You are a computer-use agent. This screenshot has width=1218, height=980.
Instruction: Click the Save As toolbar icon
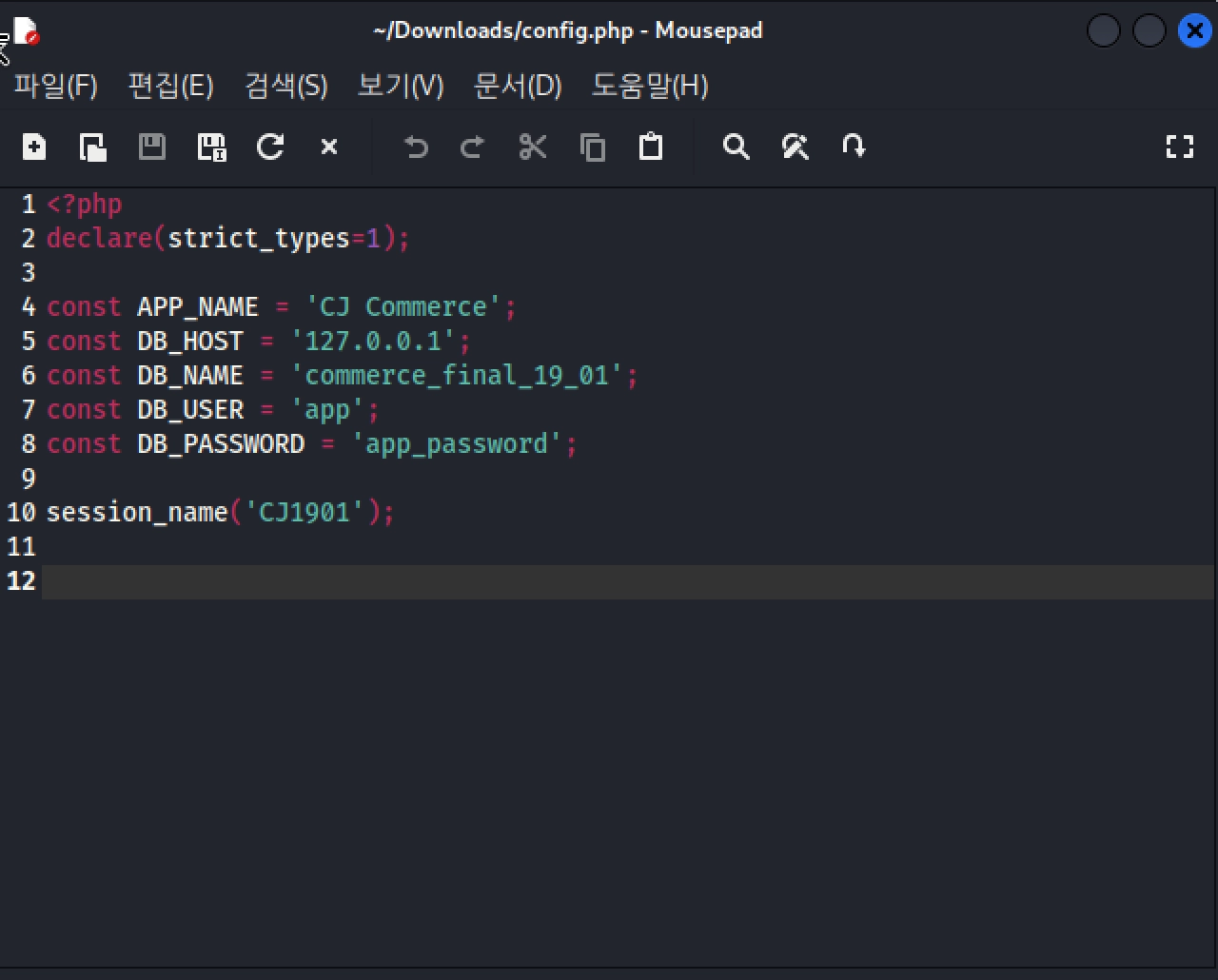pos(211,147)
